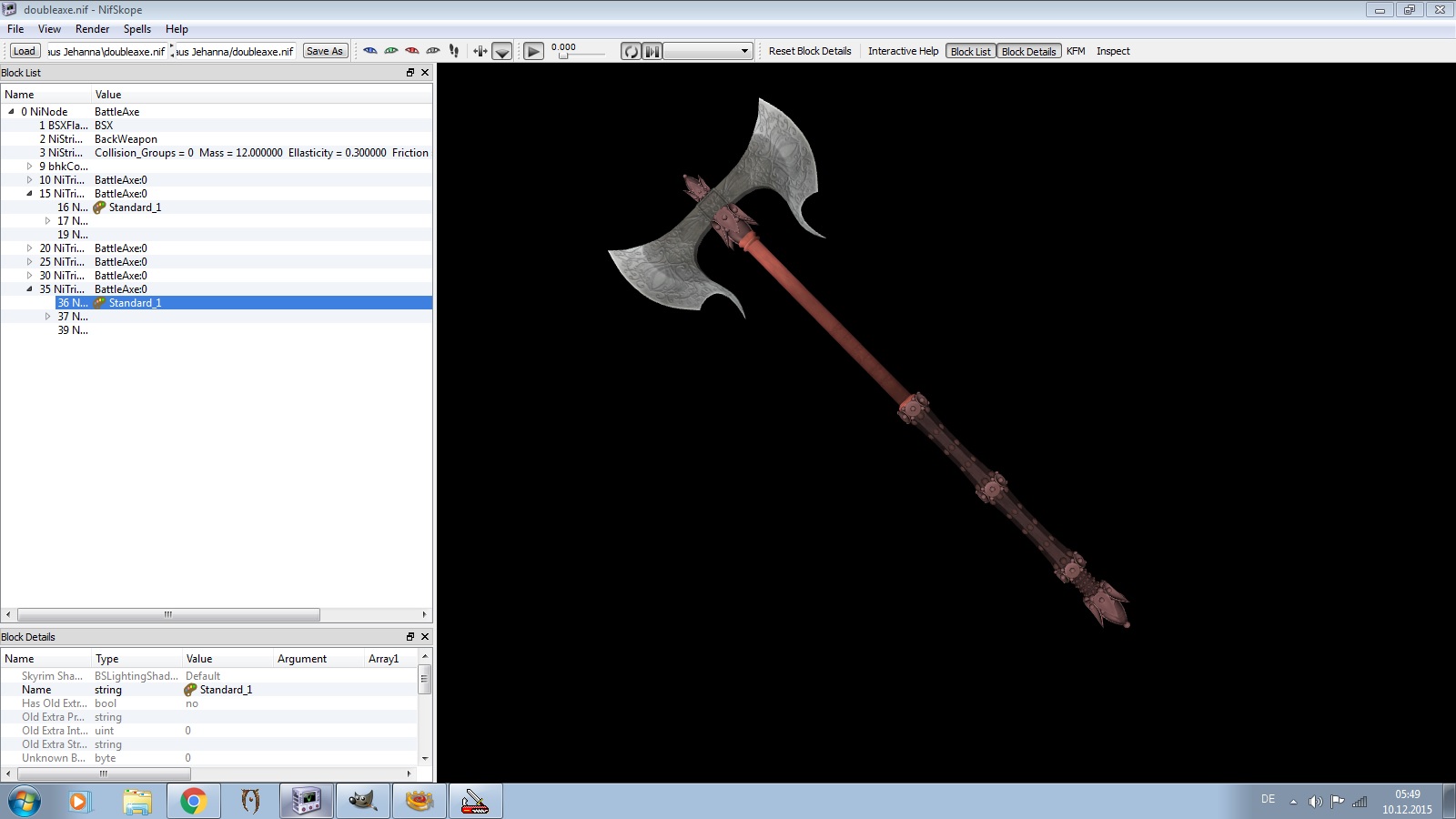
Task: Click the Load button
Action: click(x=25, y=52)
